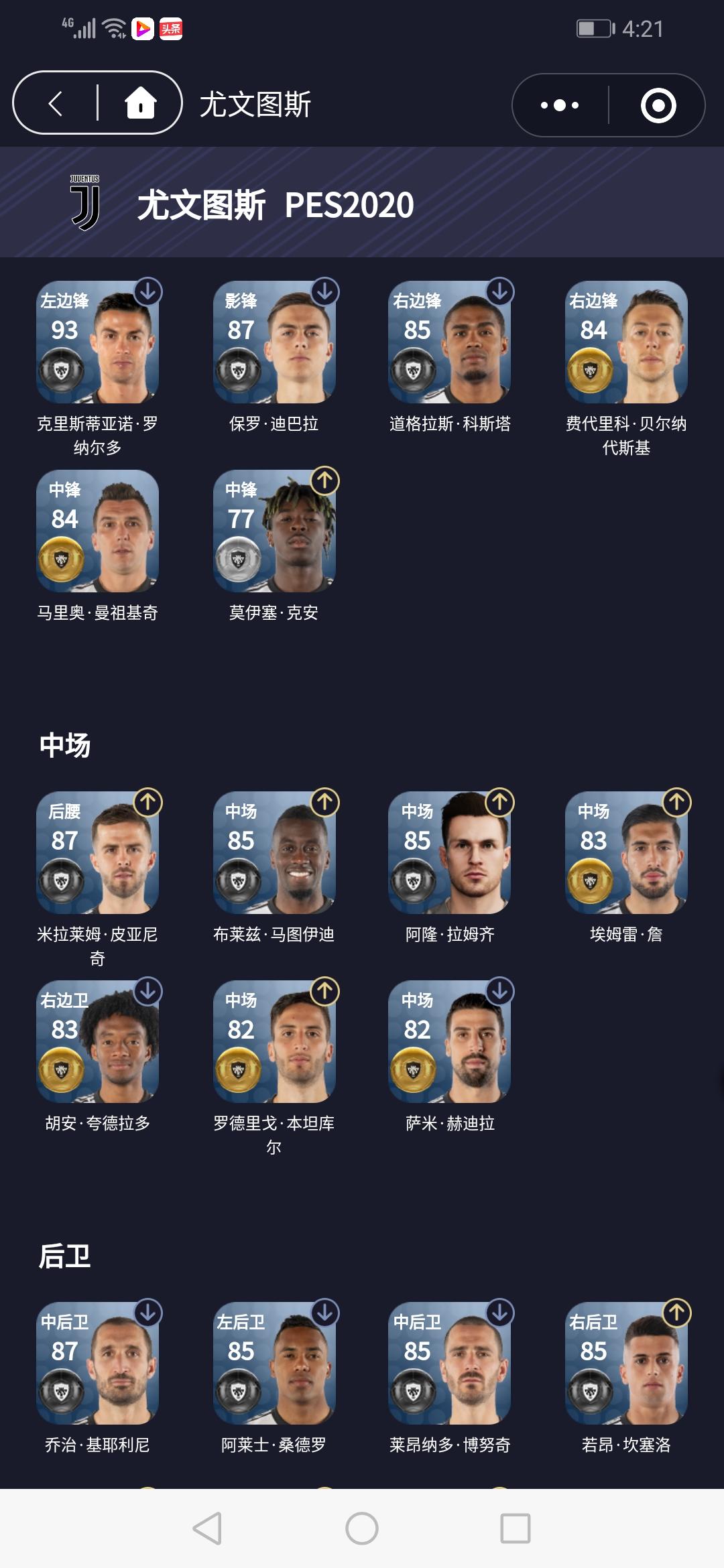Select the 后卫 section heading
The width and height of the screenshot is (724, 1568).
tap(65, 1256)
